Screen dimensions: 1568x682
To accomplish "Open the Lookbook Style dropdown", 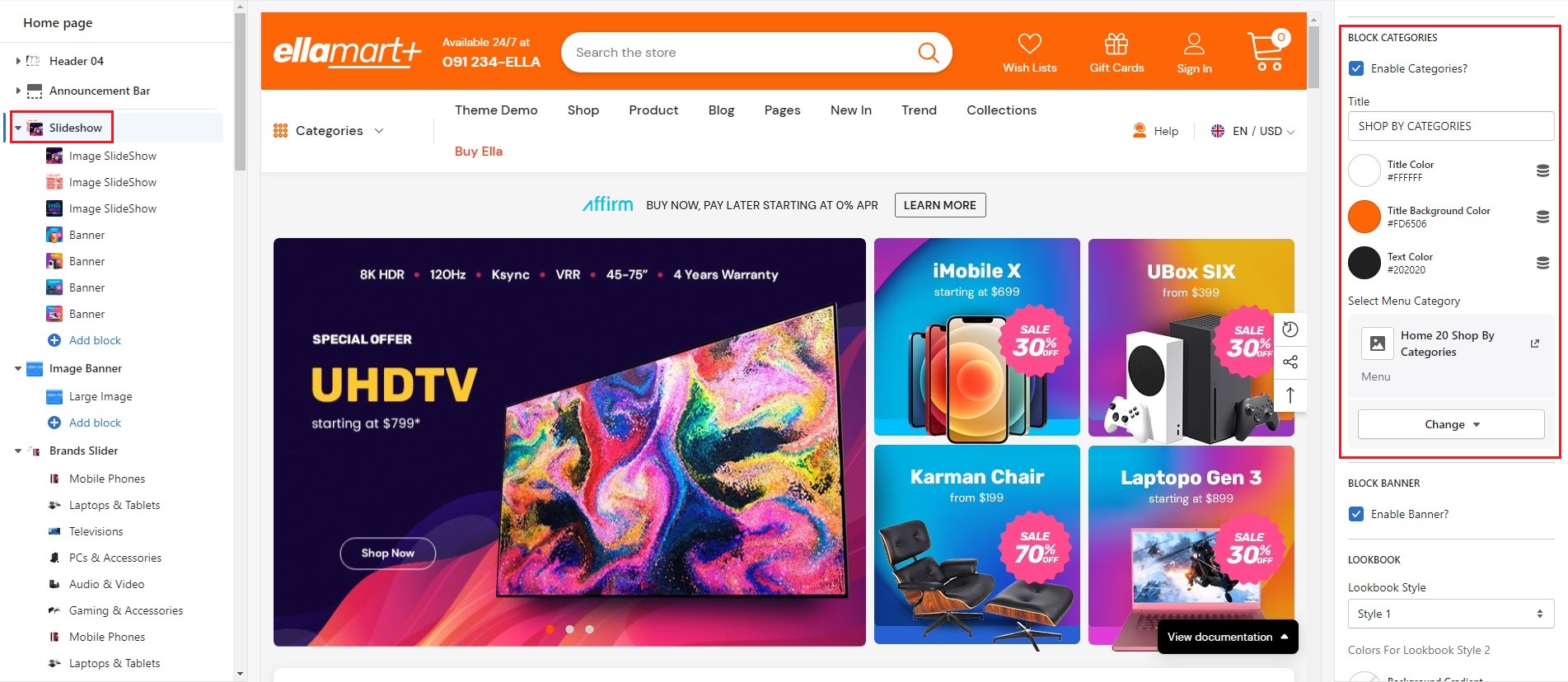I will (1451, 614).
